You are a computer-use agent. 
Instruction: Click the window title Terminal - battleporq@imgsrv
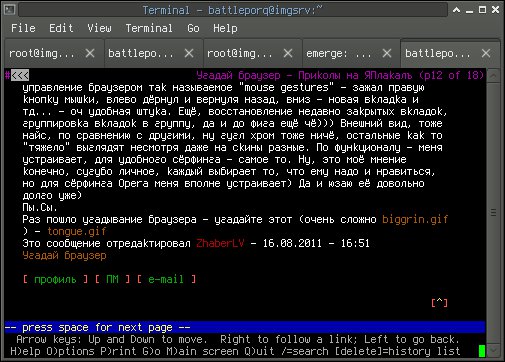pos(232,10)
